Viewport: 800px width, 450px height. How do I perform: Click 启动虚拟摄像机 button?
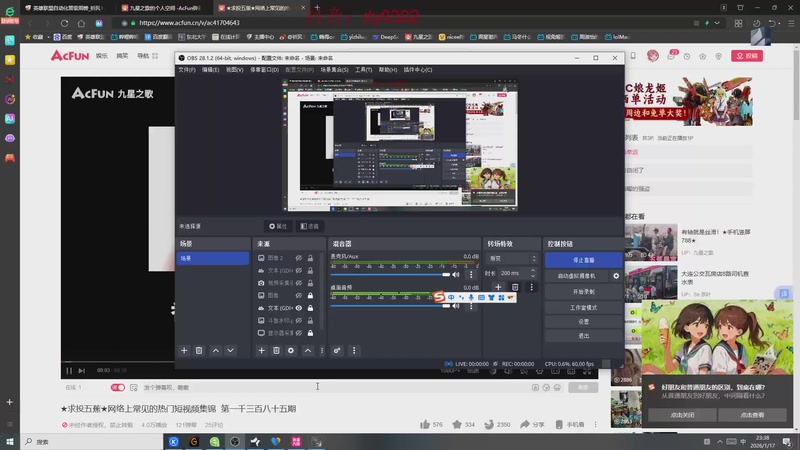coord(577,276)
